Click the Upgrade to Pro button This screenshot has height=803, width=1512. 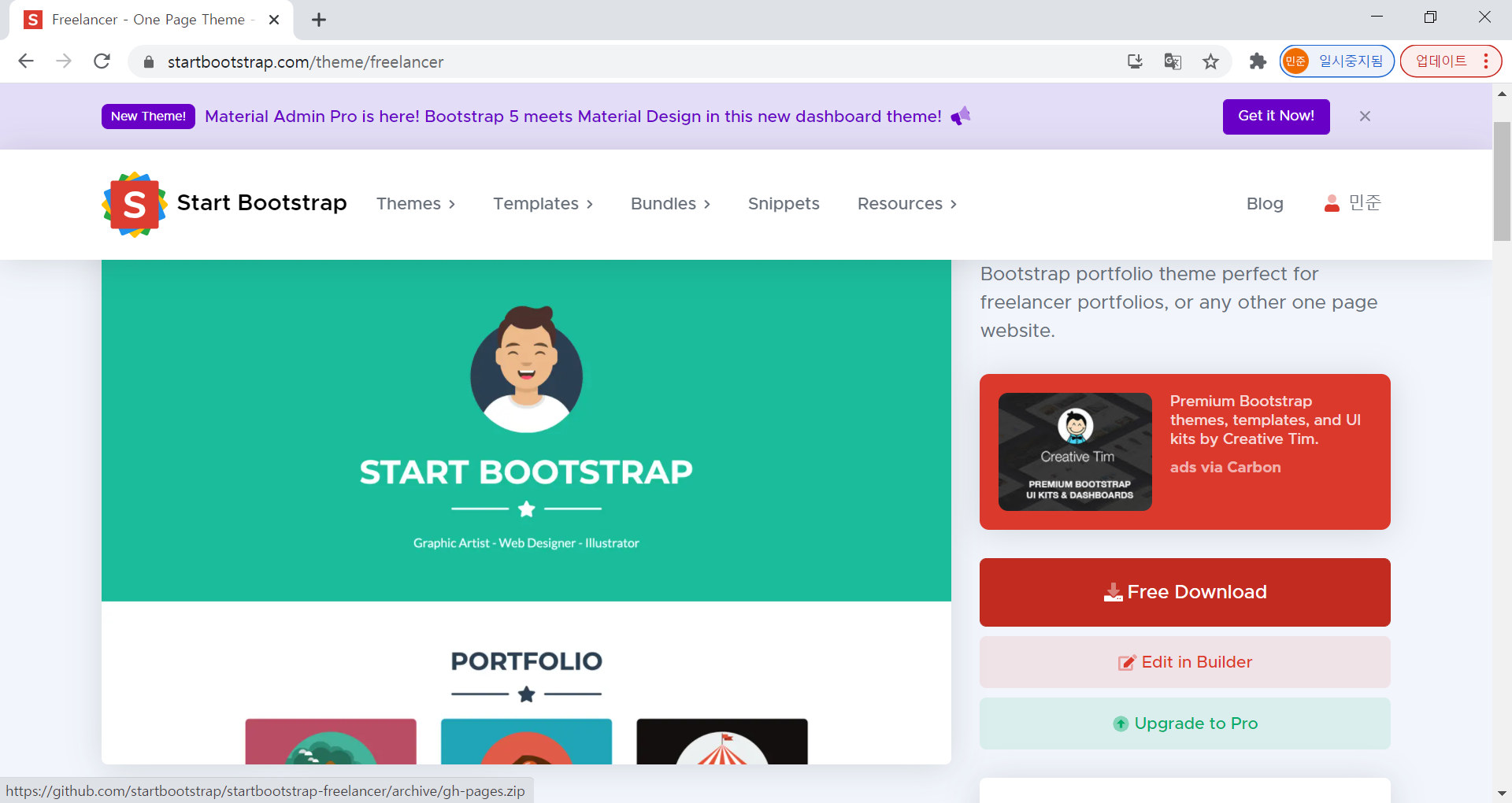[1184, 723]
